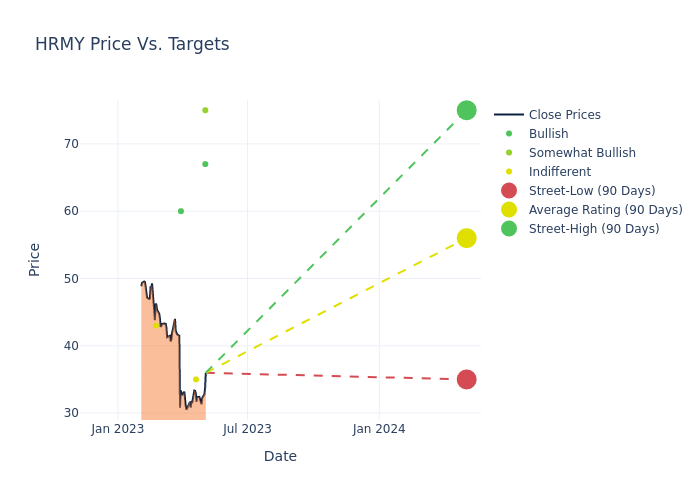
Task: Select the bullish point at price 60
Action: 181,211
